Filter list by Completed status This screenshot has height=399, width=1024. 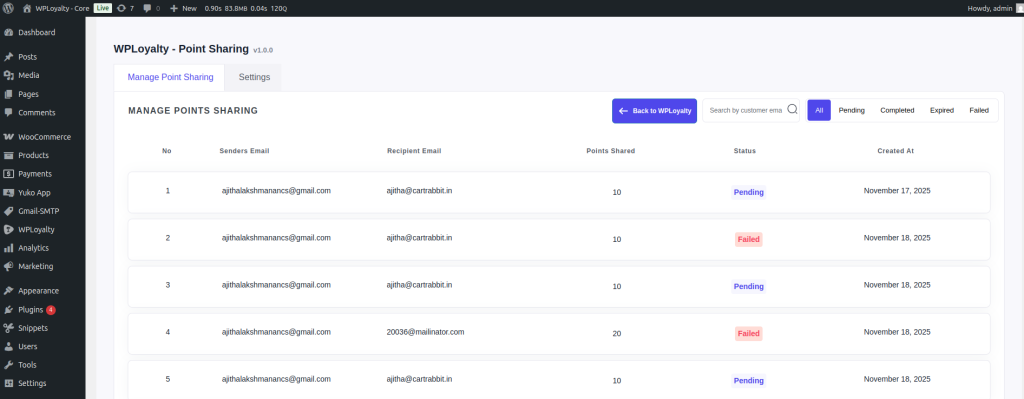click(897, 110)
